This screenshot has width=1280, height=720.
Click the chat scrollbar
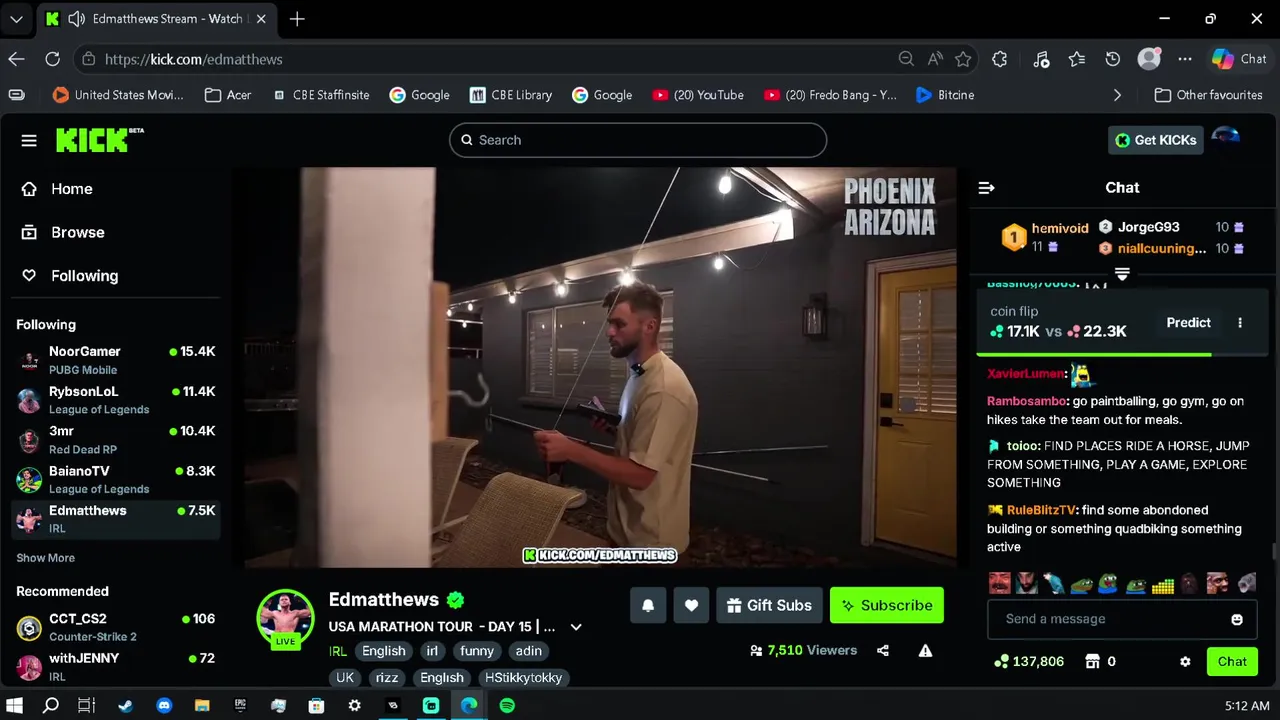point(1273,552)
